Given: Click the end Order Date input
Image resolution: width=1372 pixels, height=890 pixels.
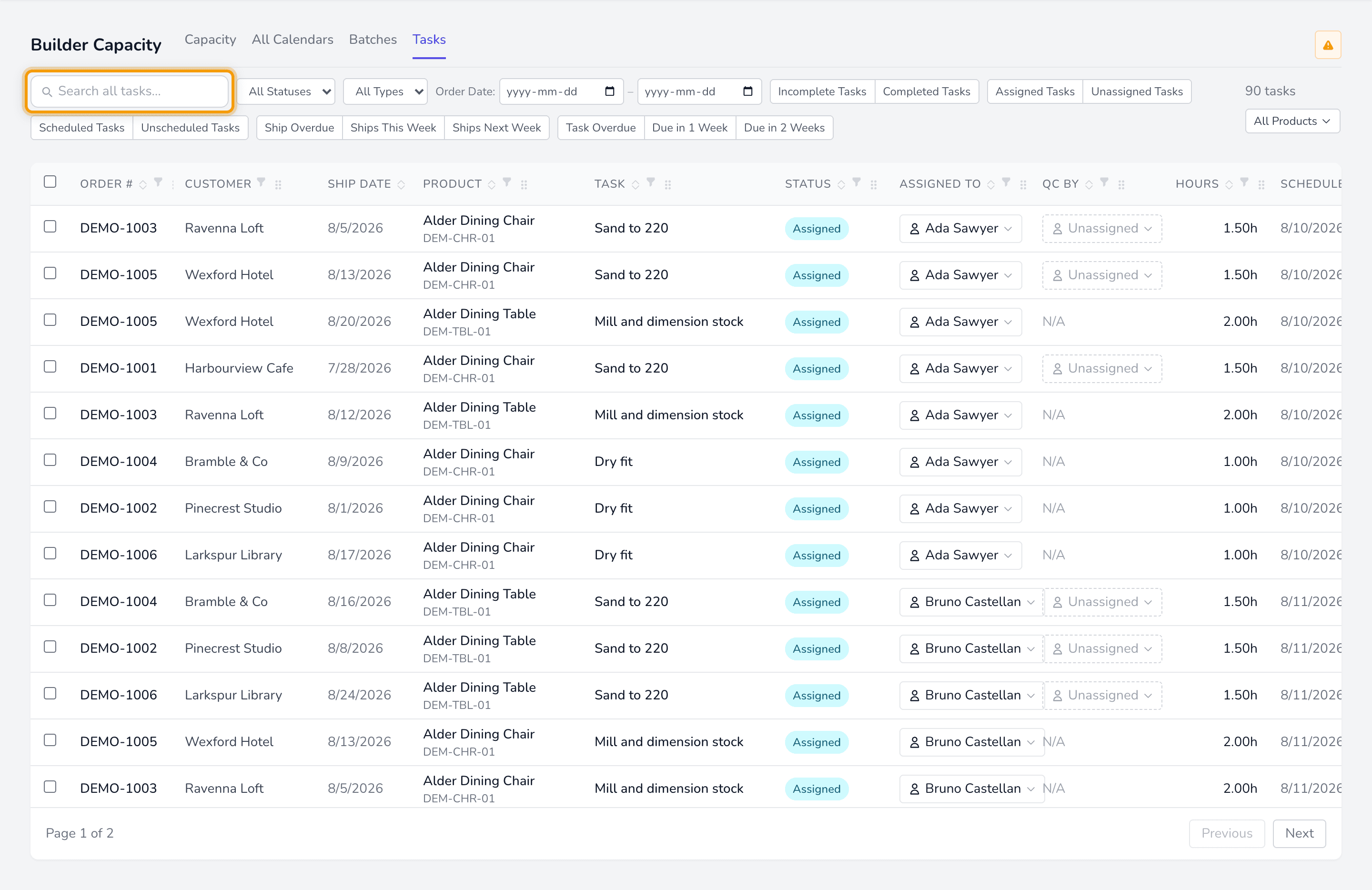Looking at the screenshot, I should coord(699,91).
